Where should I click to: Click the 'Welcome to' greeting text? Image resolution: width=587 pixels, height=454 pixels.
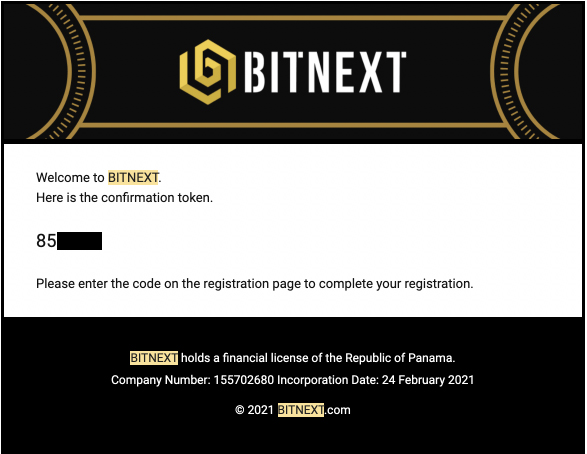(70, 177)
